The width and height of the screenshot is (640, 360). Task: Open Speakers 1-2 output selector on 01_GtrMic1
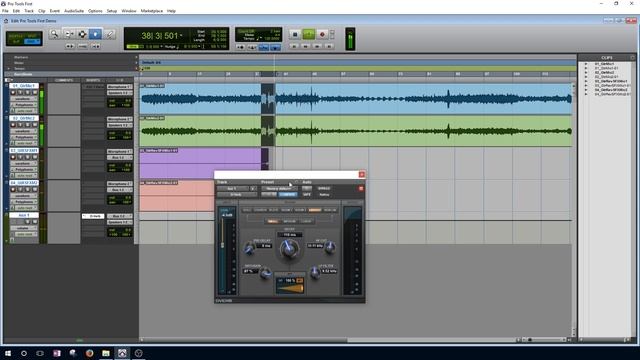point(120,93)
